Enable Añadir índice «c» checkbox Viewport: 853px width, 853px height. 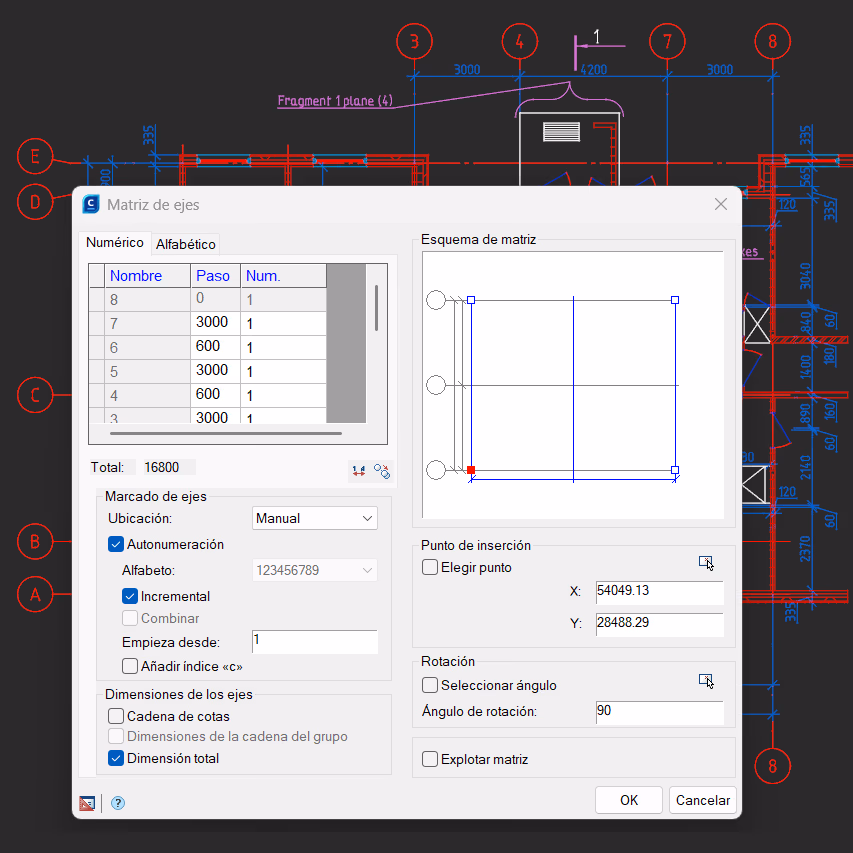[129, 666]
